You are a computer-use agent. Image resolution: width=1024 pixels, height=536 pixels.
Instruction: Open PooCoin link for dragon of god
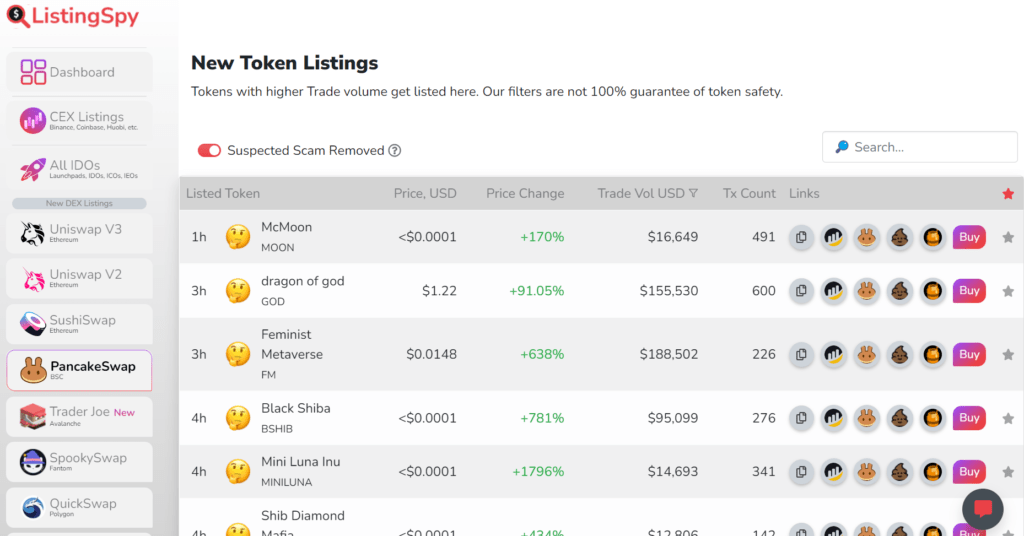click(899, 291)
